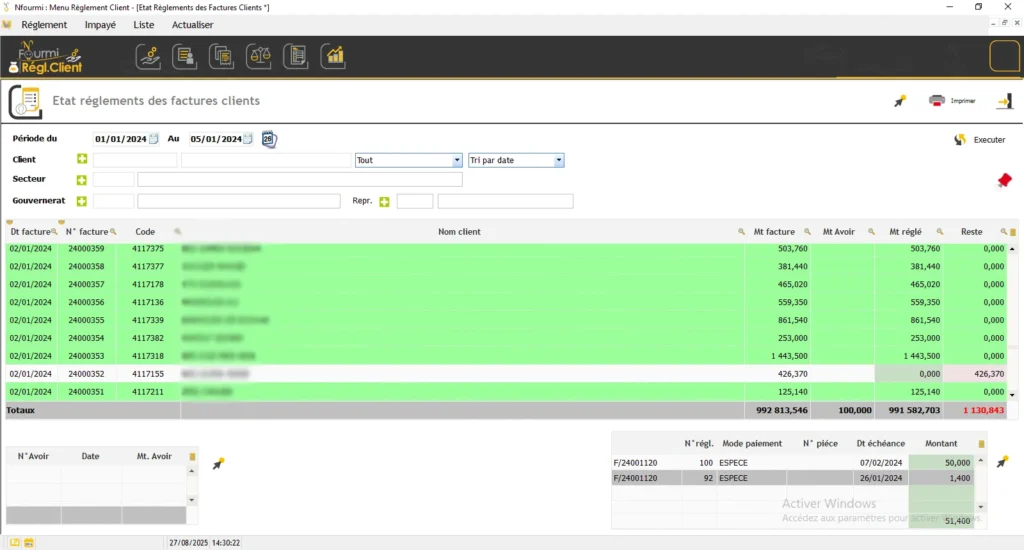Click the pin icon beside the payments table
Image resolution: width=1024 pixels, height=550 pixels.
click(x=1002, y=462)
